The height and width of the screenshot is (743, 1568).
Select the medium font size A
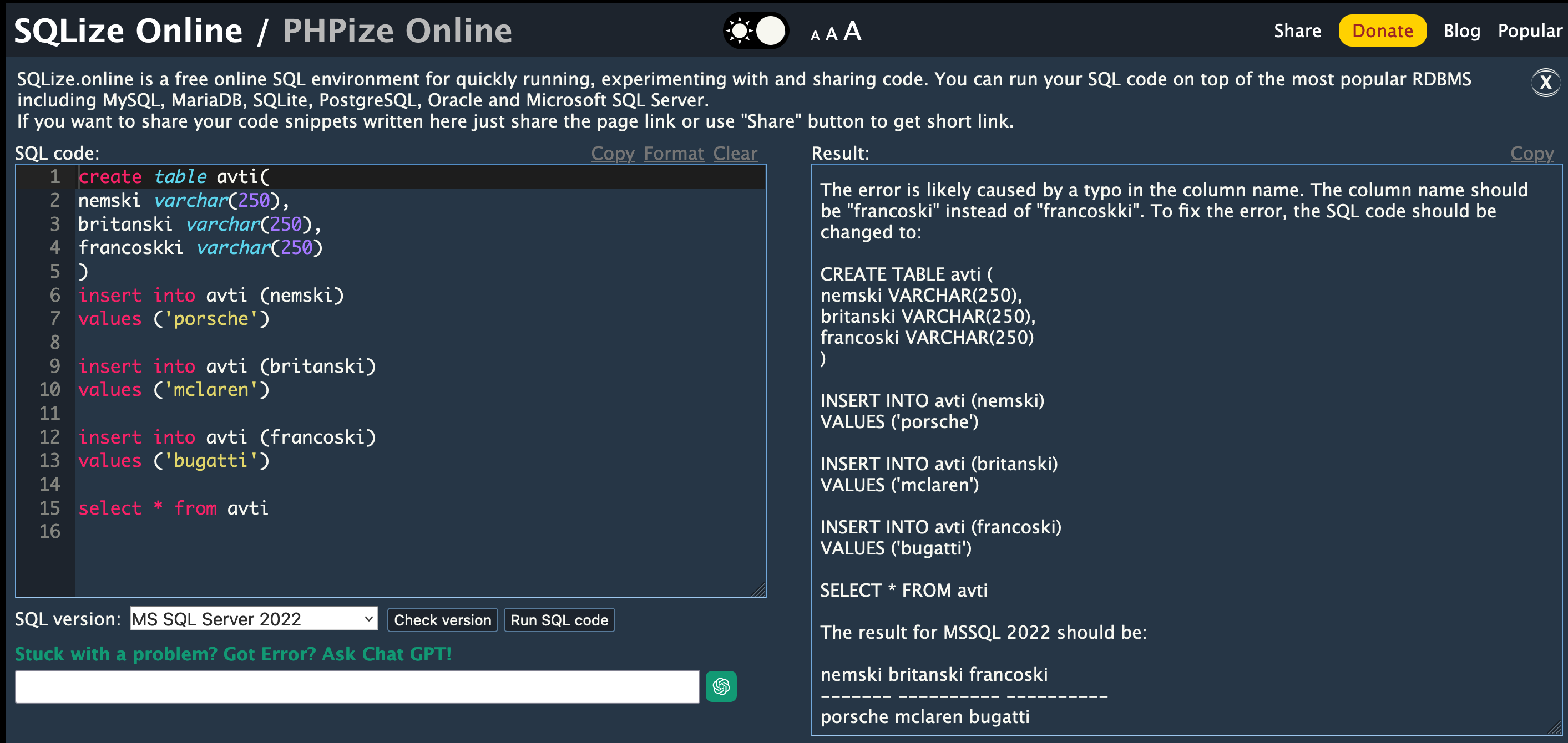(832, 34)
